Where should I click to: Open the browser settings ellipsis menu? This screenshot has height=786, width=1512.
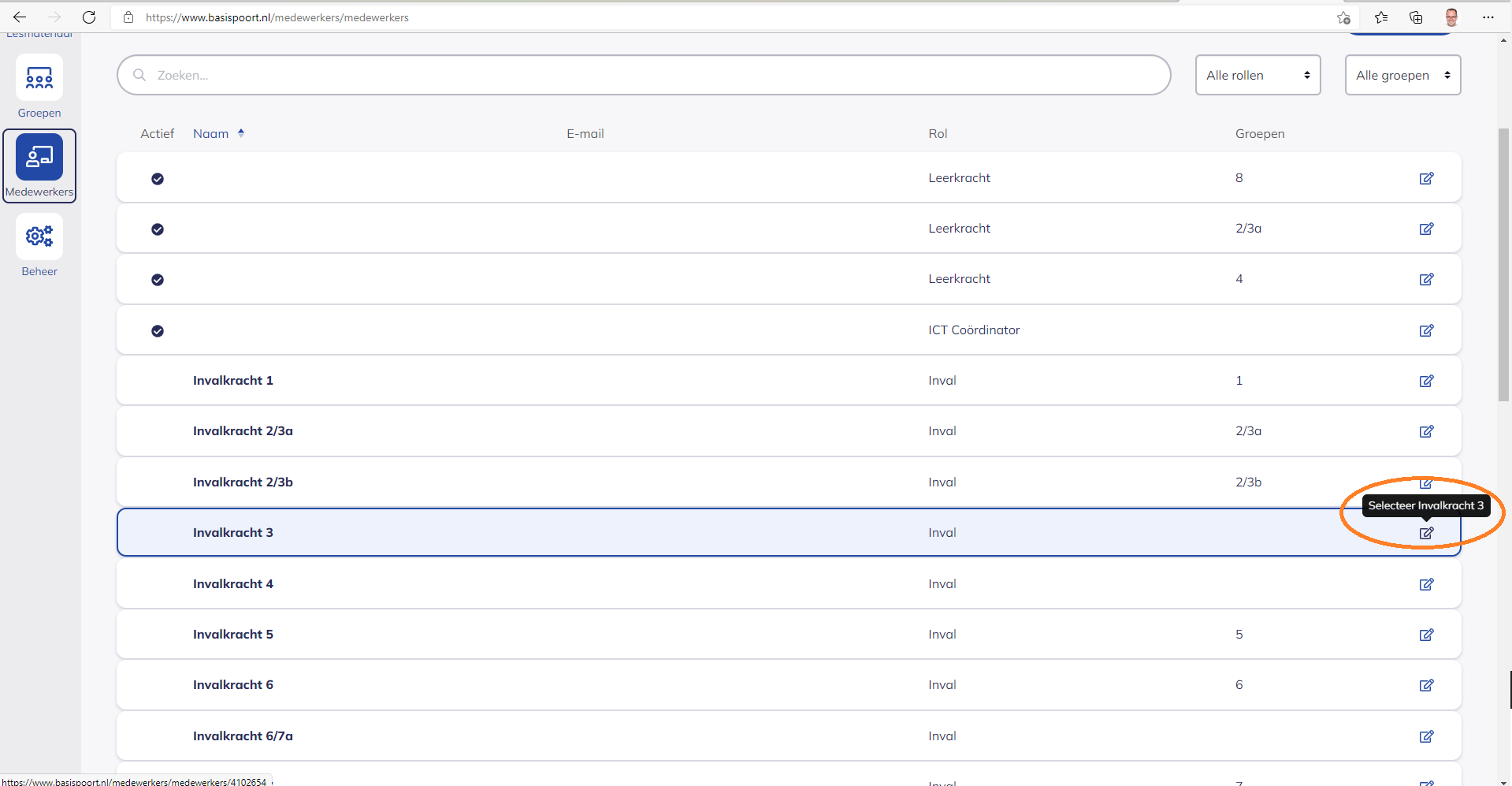coord(1488,17)
